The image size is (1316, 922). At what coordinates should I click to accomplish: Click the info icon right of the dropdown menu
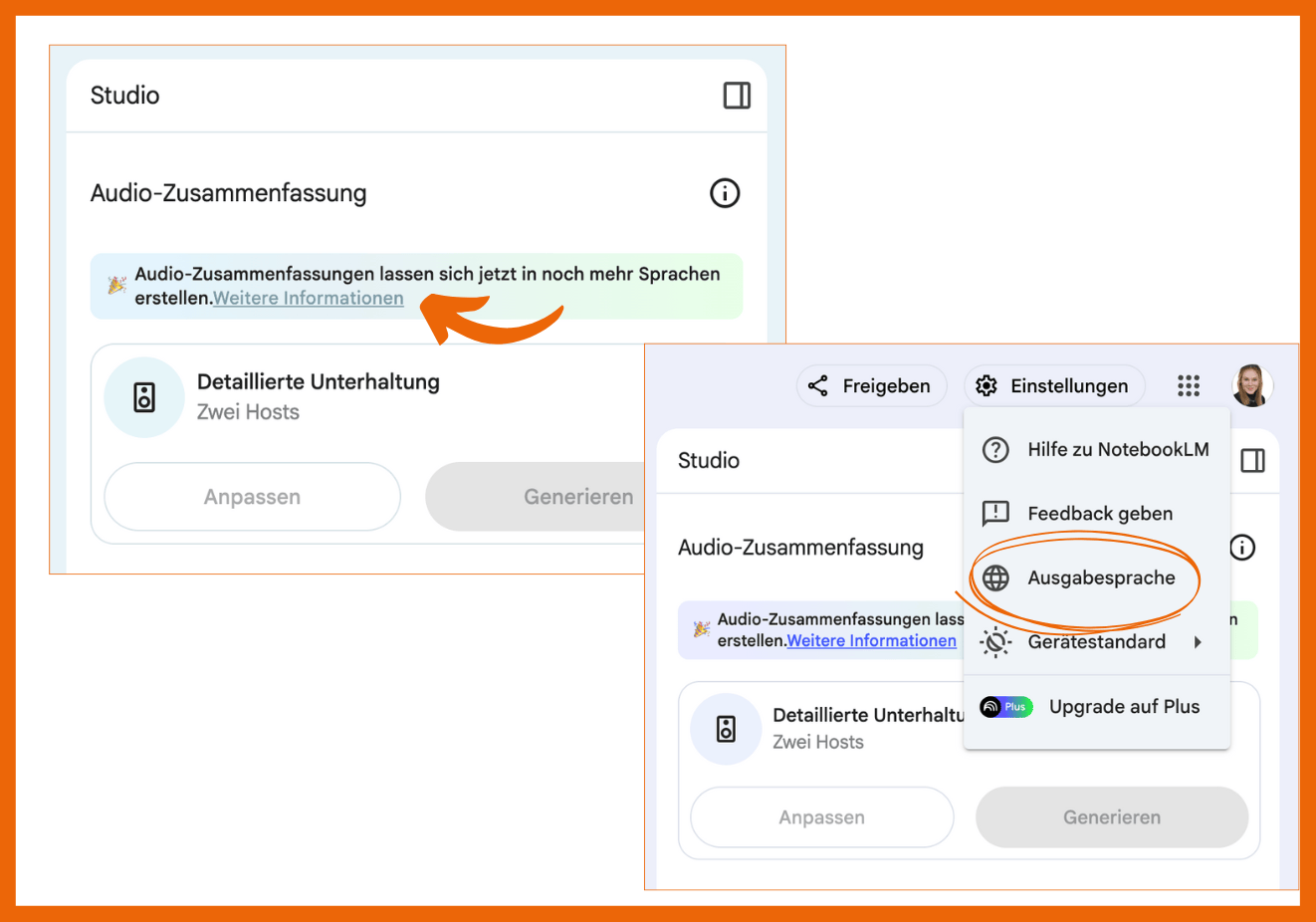[x=1242, y=548]
